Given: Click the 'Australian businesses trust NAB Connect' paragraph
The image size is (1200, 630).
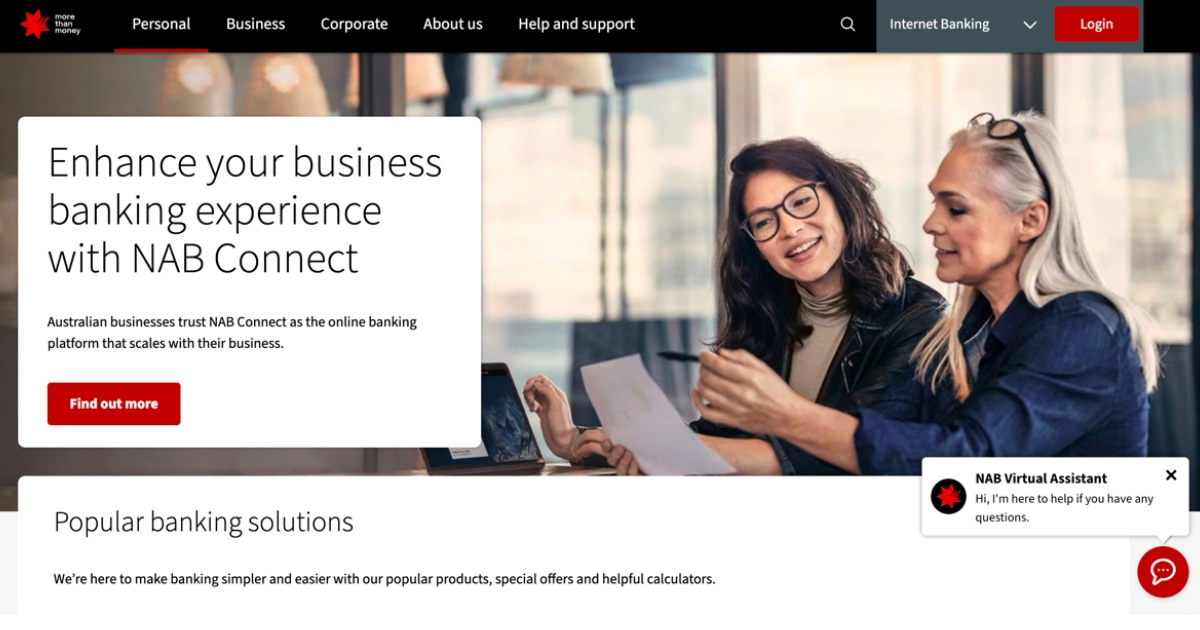Looking at the screenshot, I should click(232, 332).
